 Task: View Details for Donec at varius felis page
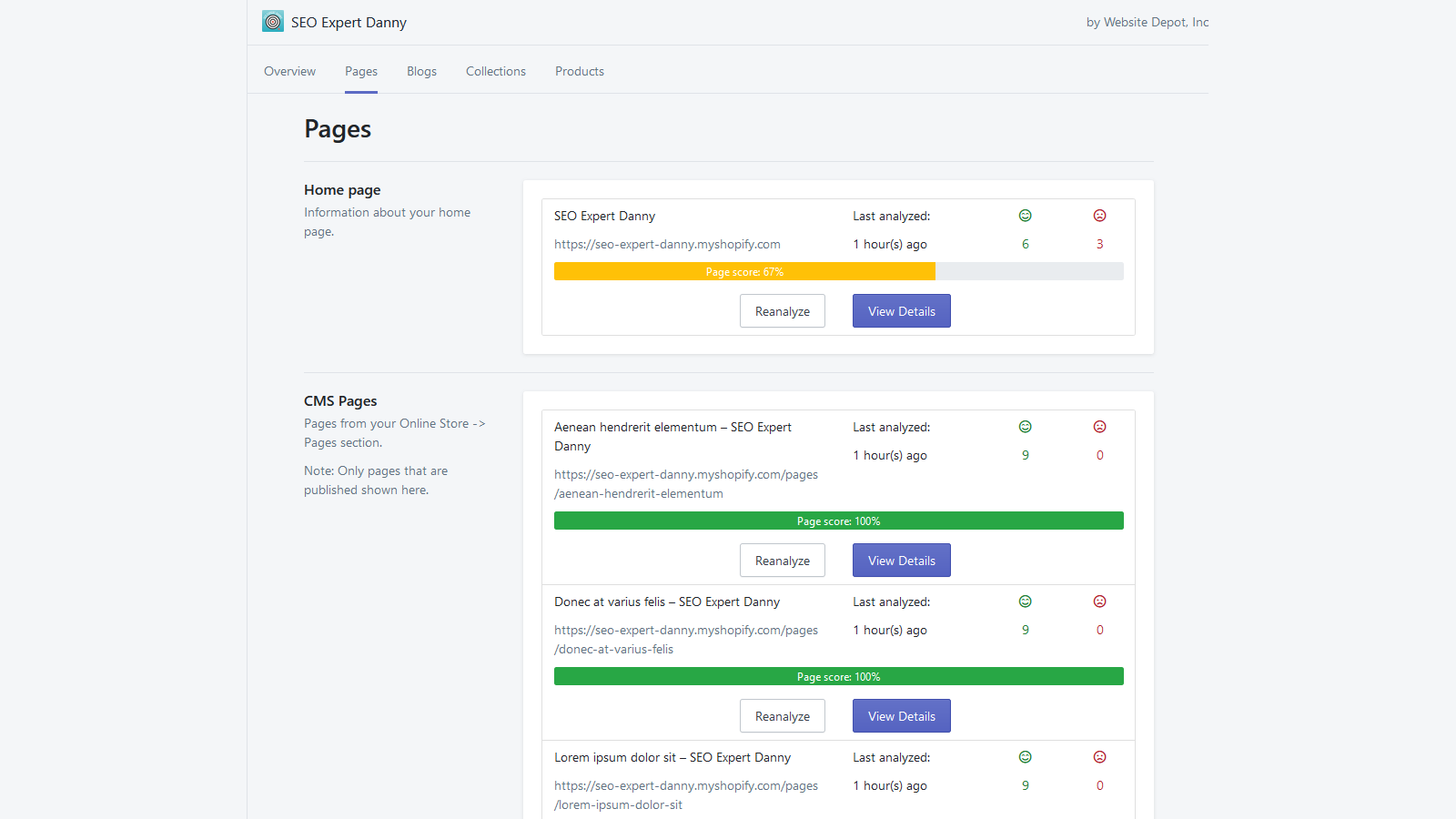click(902, 716)
